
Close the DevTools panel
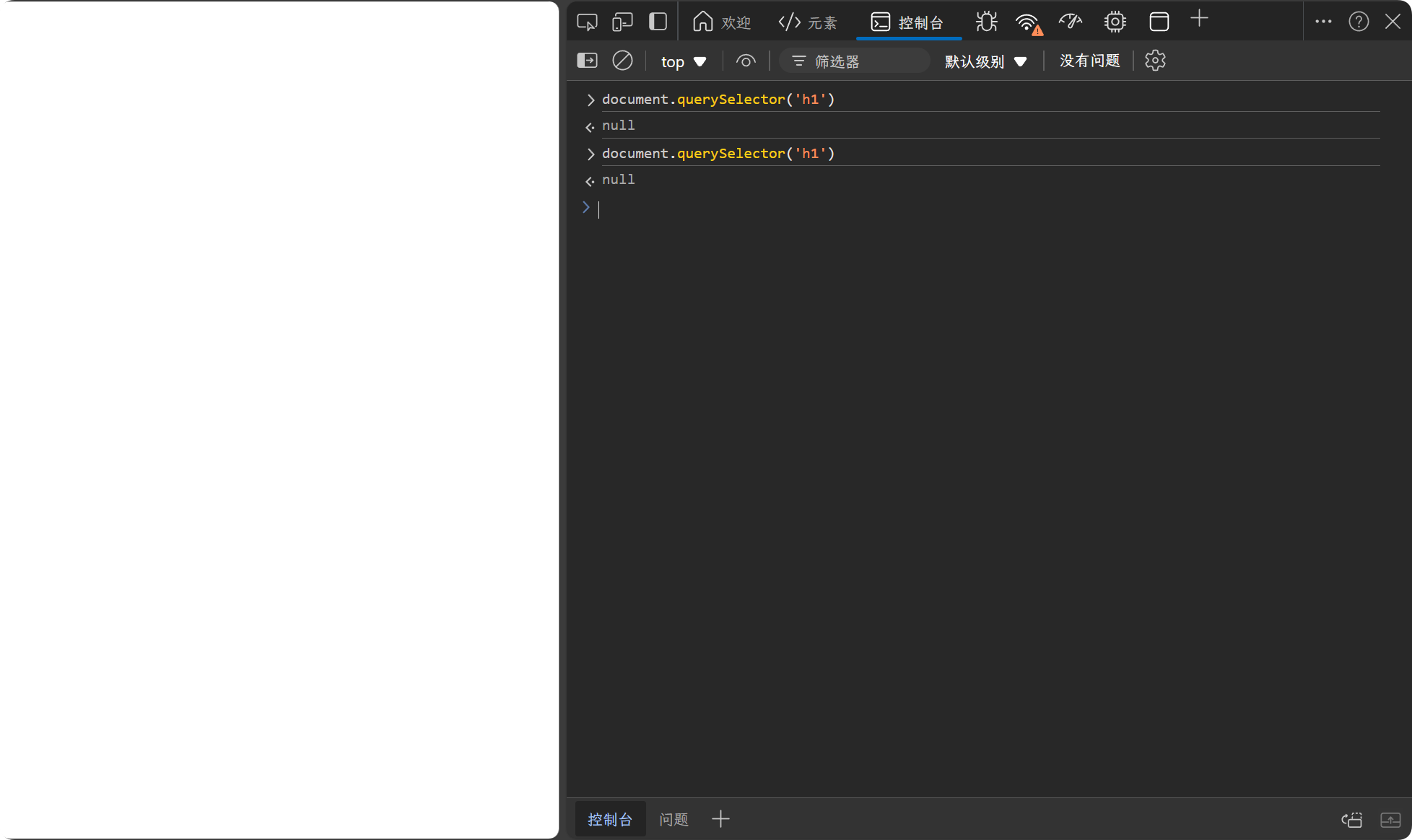click(1393, 22)
